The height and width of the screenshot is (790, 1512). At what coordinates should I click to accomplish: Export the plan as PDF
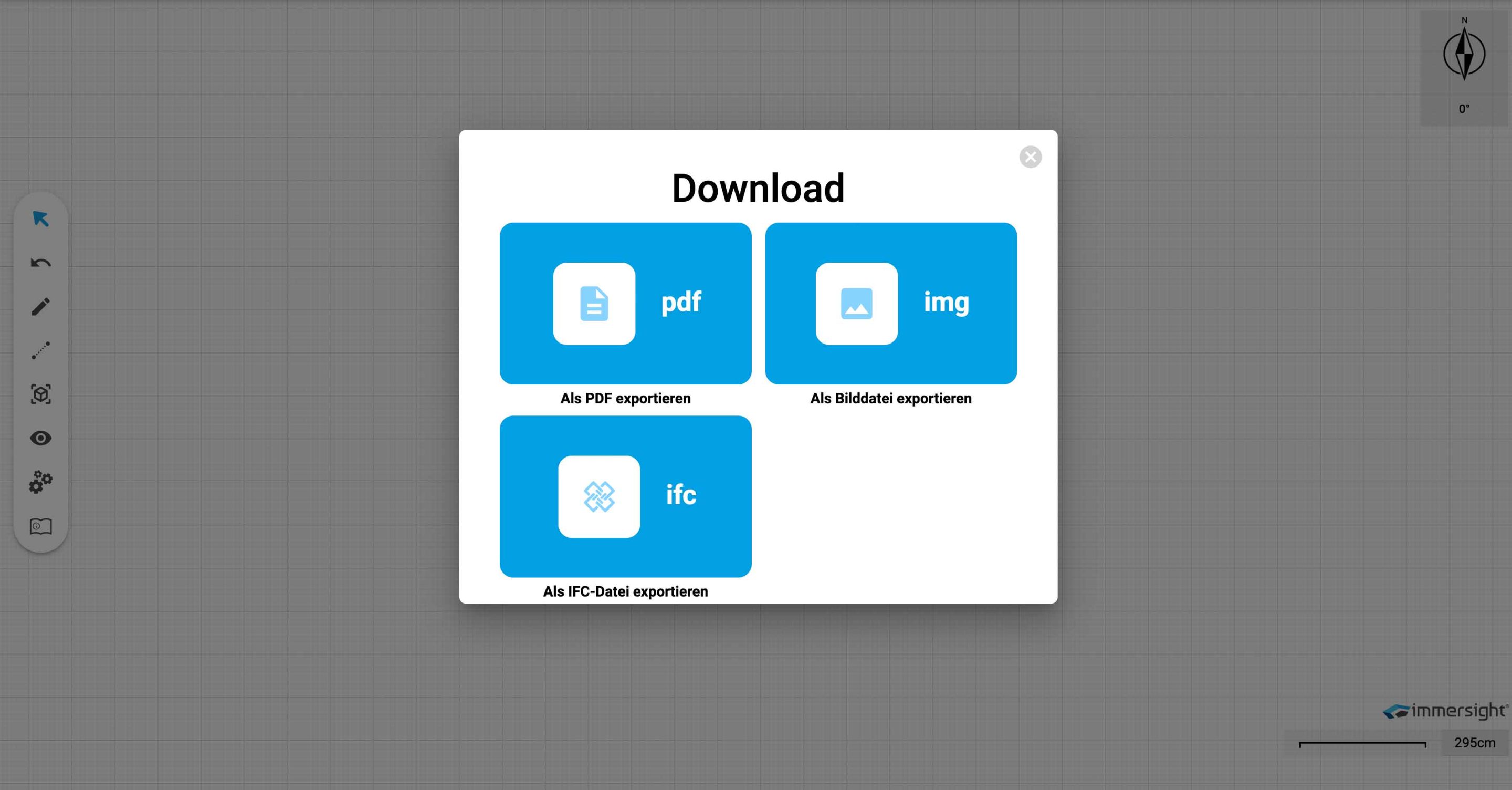[625, 303]
